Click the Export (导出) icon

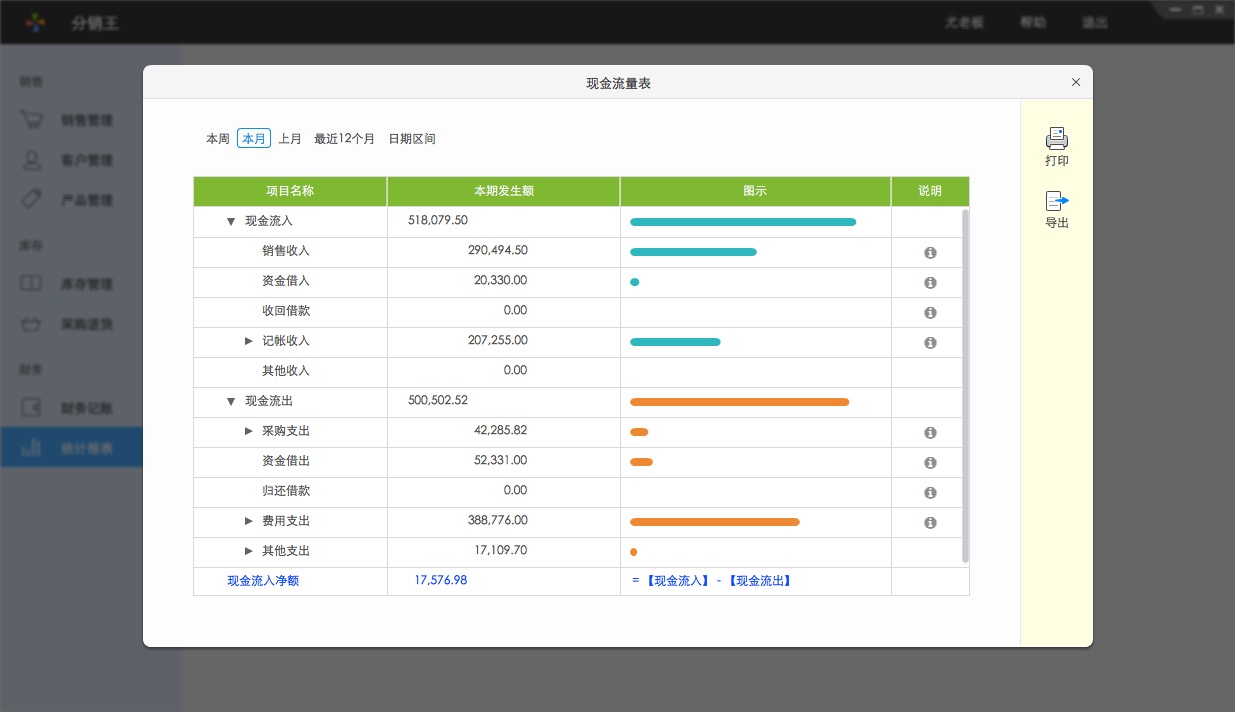pyautogui.click(x=1056, y=201)
